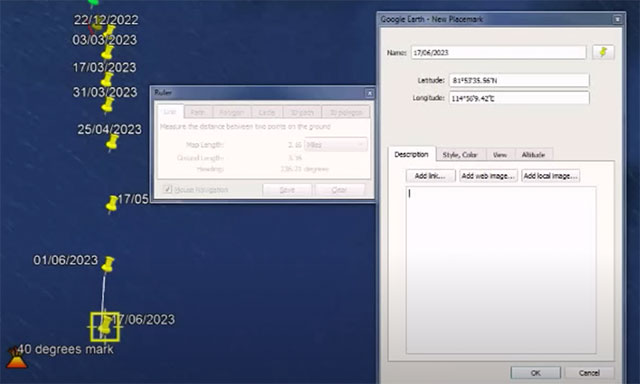This screenshot has width=640, height=384.
Task: Toggle the Mouse Navigation checkbox
Action: (167, 190)
